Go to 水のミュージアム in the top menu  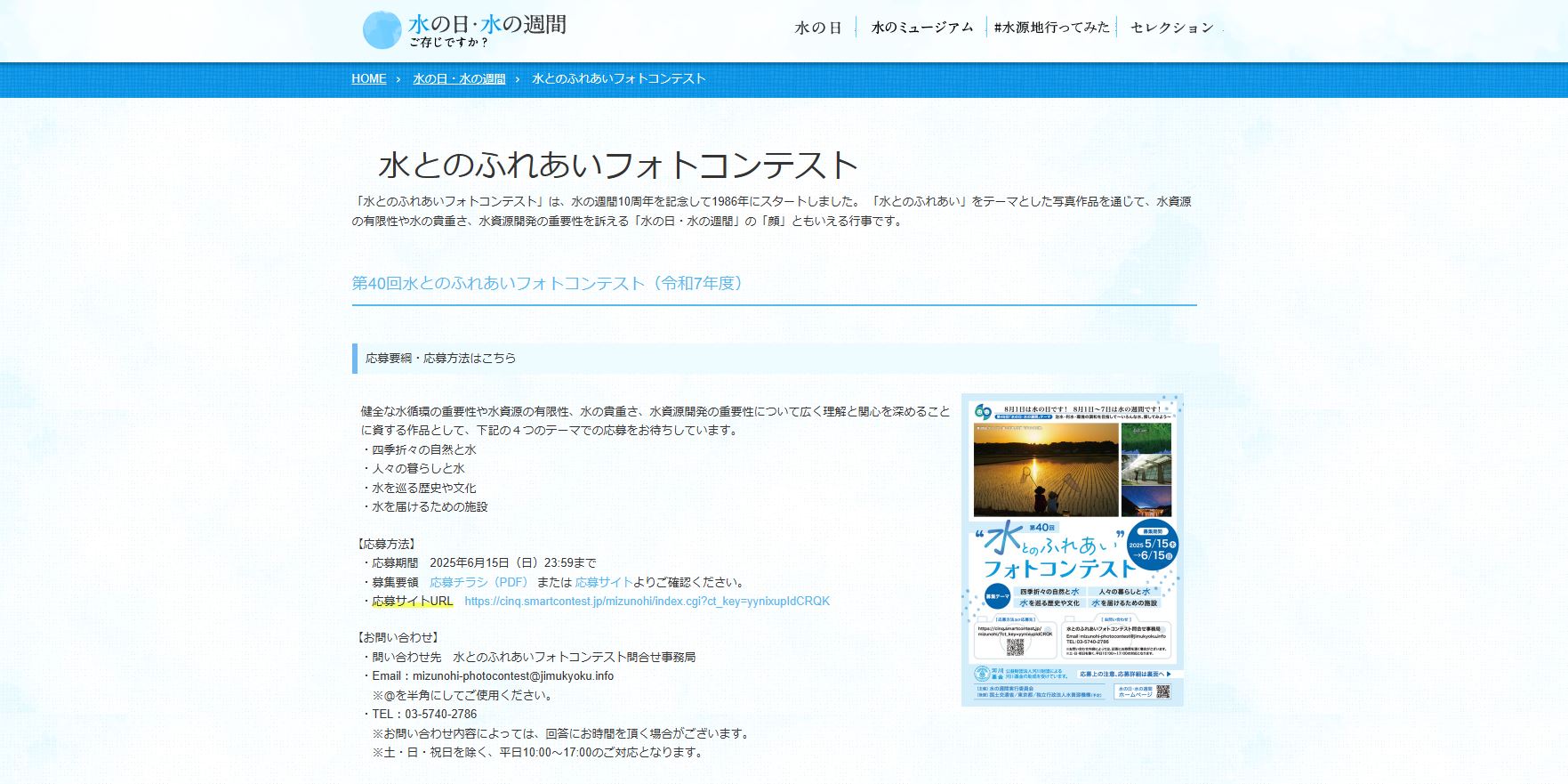(x=922, y=28)
